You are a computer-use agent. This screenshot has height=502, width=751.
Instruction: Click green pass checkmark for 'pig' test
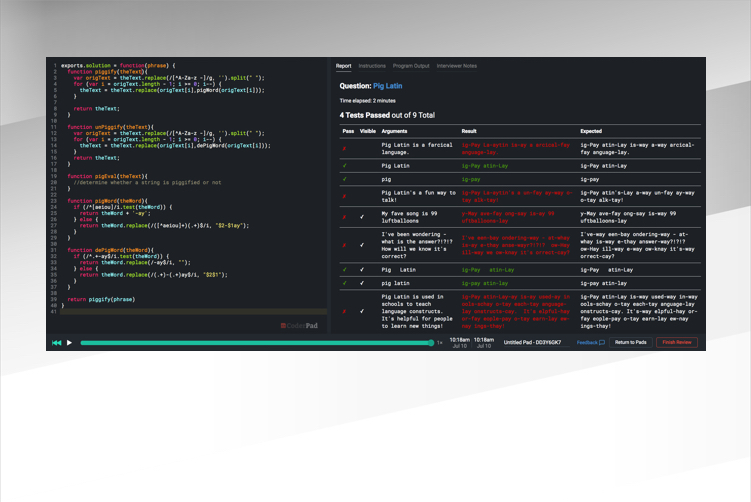click(344, 179)
